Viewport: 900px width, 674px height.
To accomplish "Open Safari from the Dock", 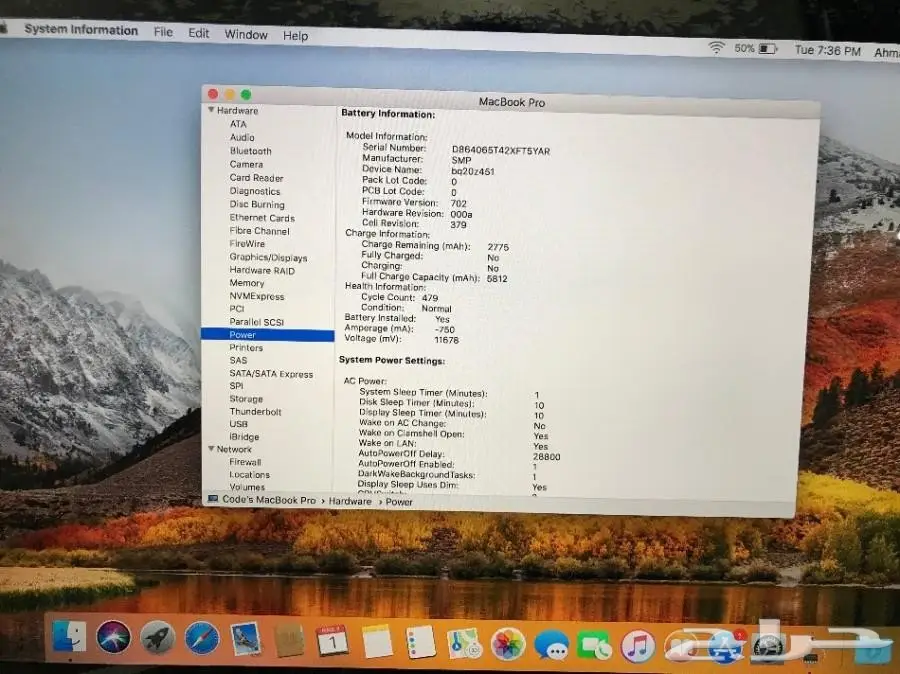I will [201, 638].
